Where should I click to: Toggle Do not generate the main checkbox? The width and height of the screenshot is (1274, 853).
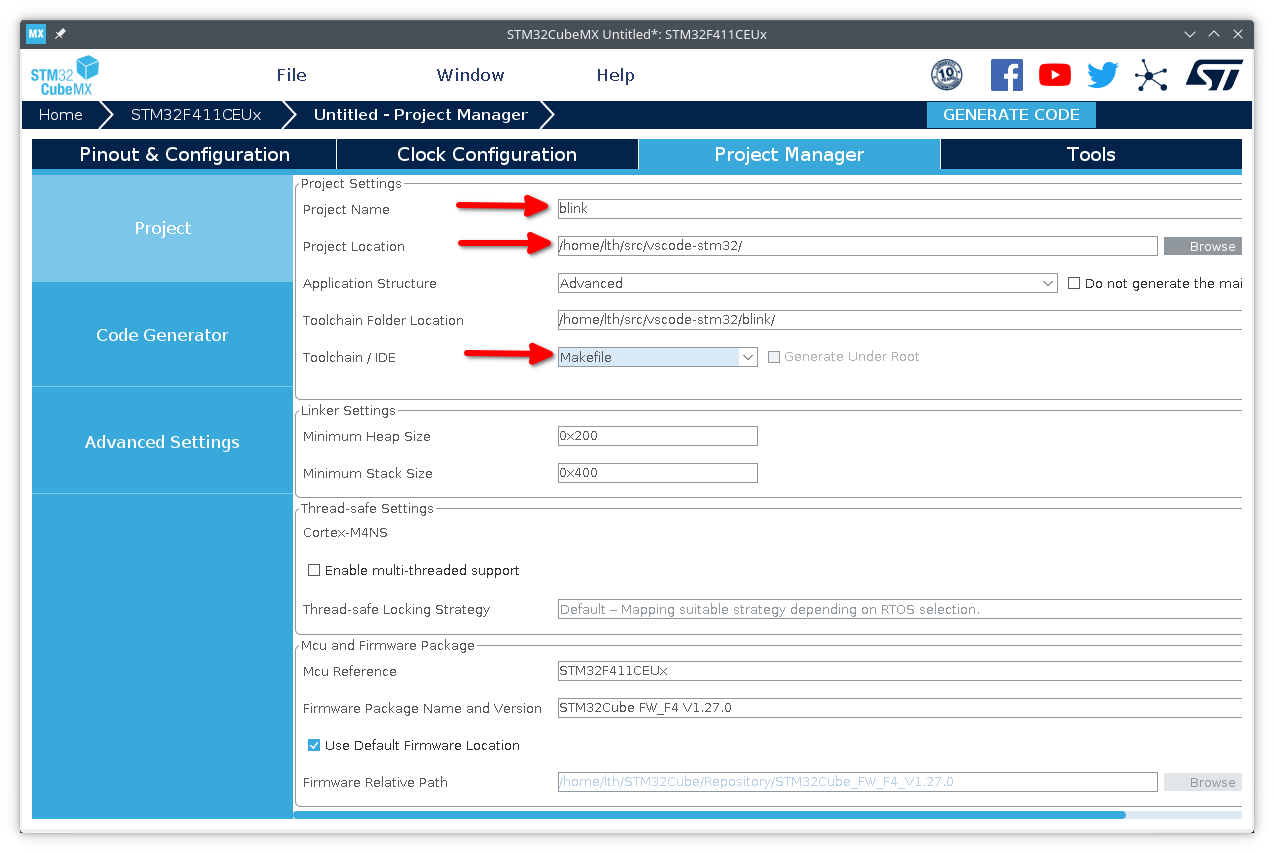coord(1074,283)
